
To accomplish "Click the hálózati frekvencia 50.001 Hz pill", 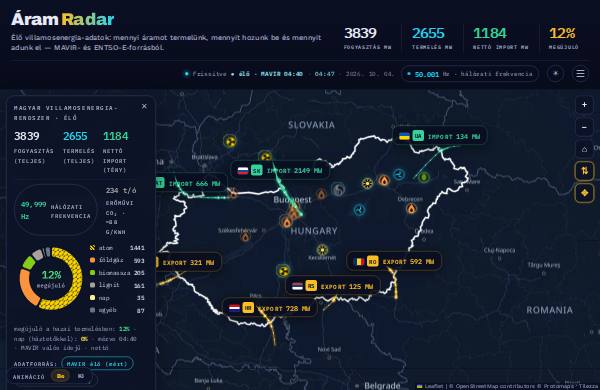I will click(x=470, y=74).
